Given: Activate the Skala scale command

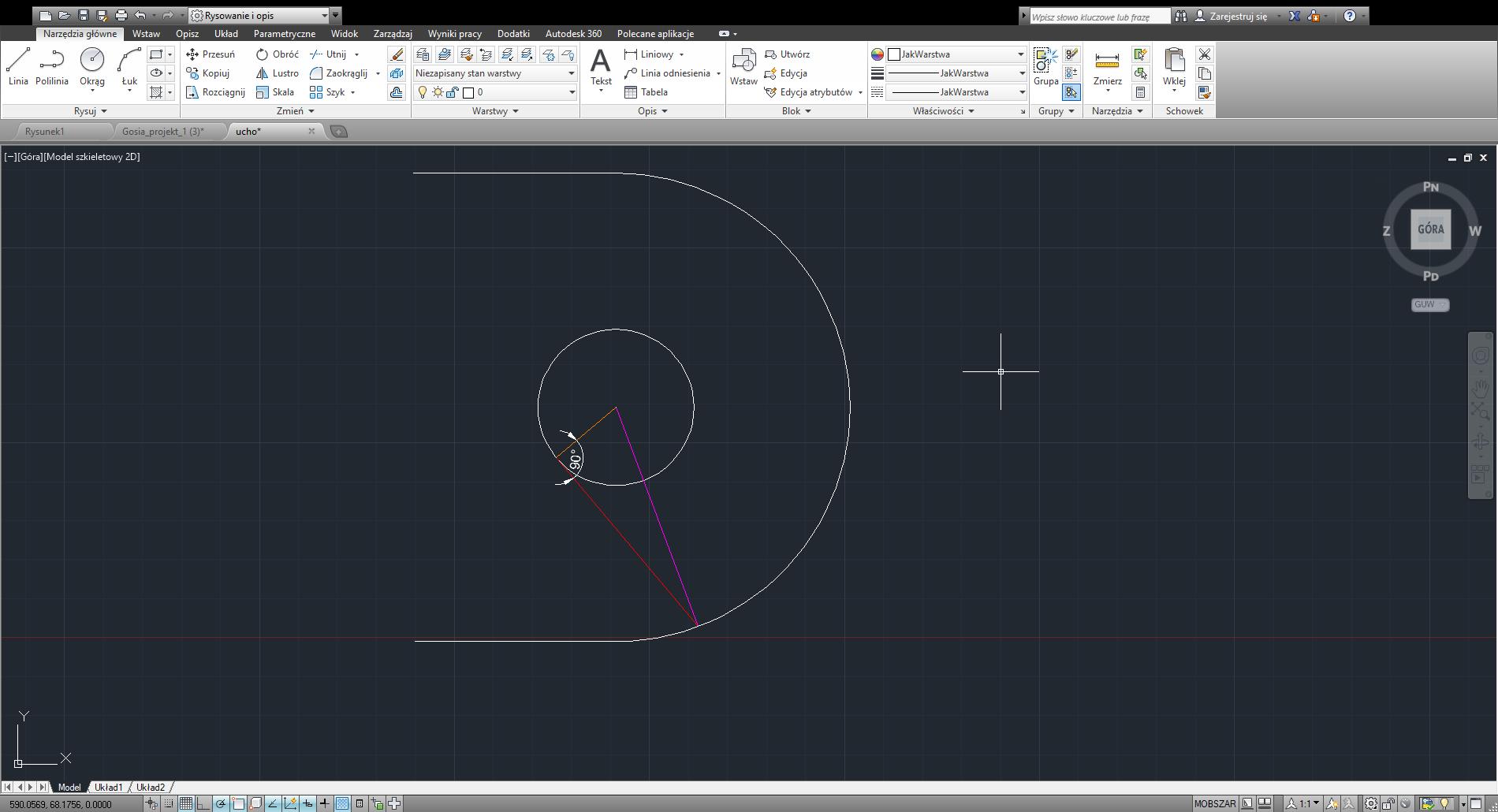Looking at the screenshot, I should [x=275, y=92].
